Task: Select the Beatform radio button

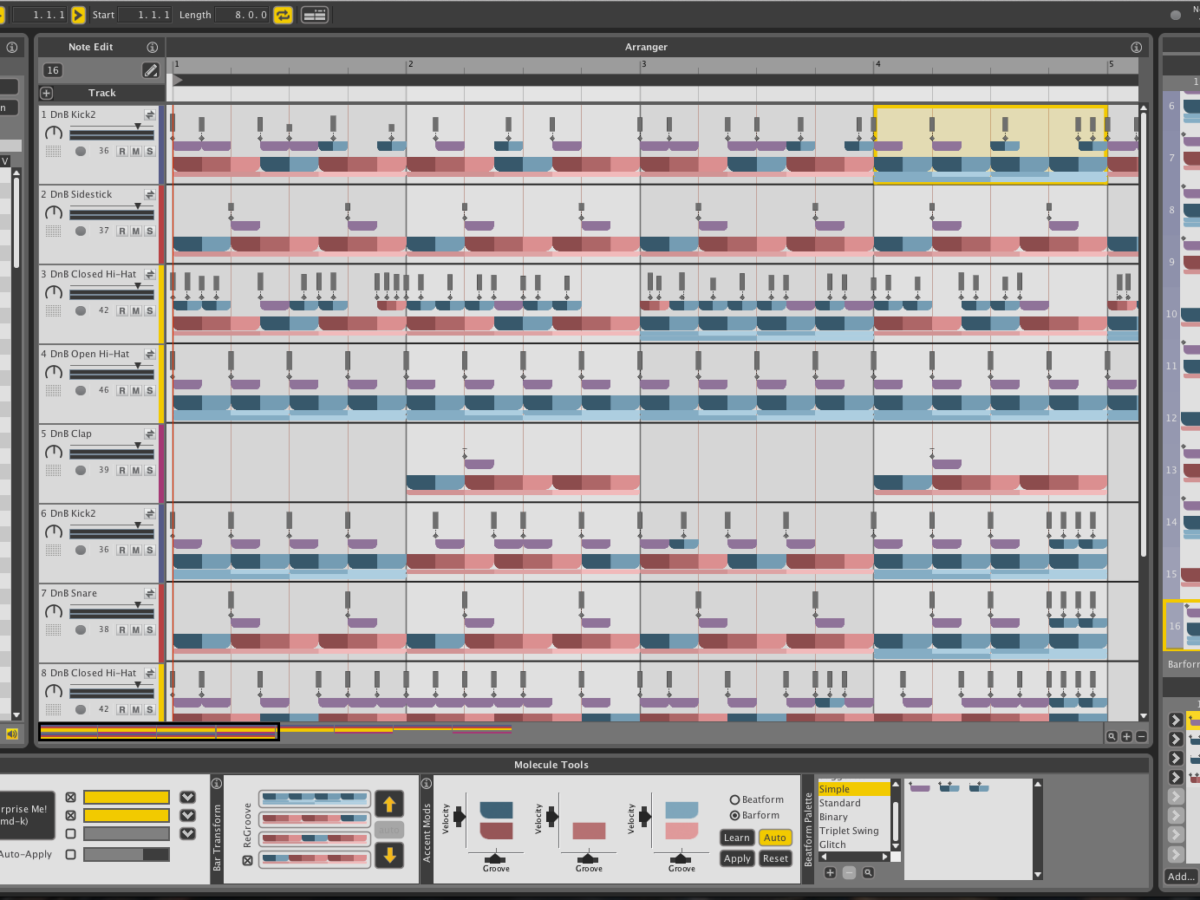Action: point(735,800)
